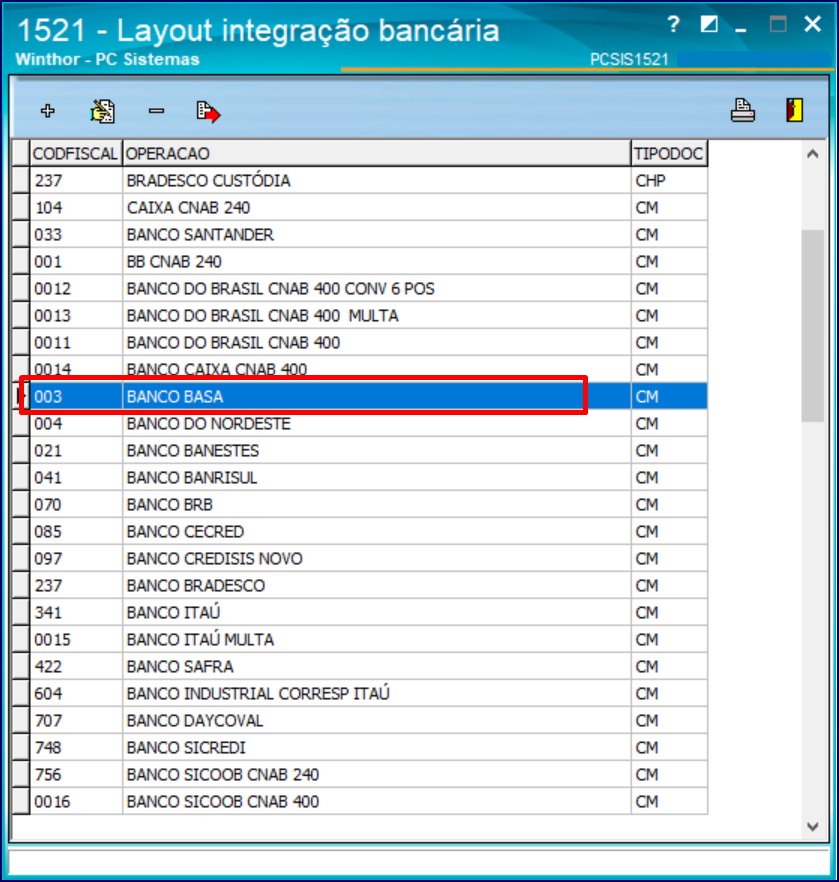The image size is (839, 882).
Task: Click the export layout icon with red arrow
Action: click(209, 111)
